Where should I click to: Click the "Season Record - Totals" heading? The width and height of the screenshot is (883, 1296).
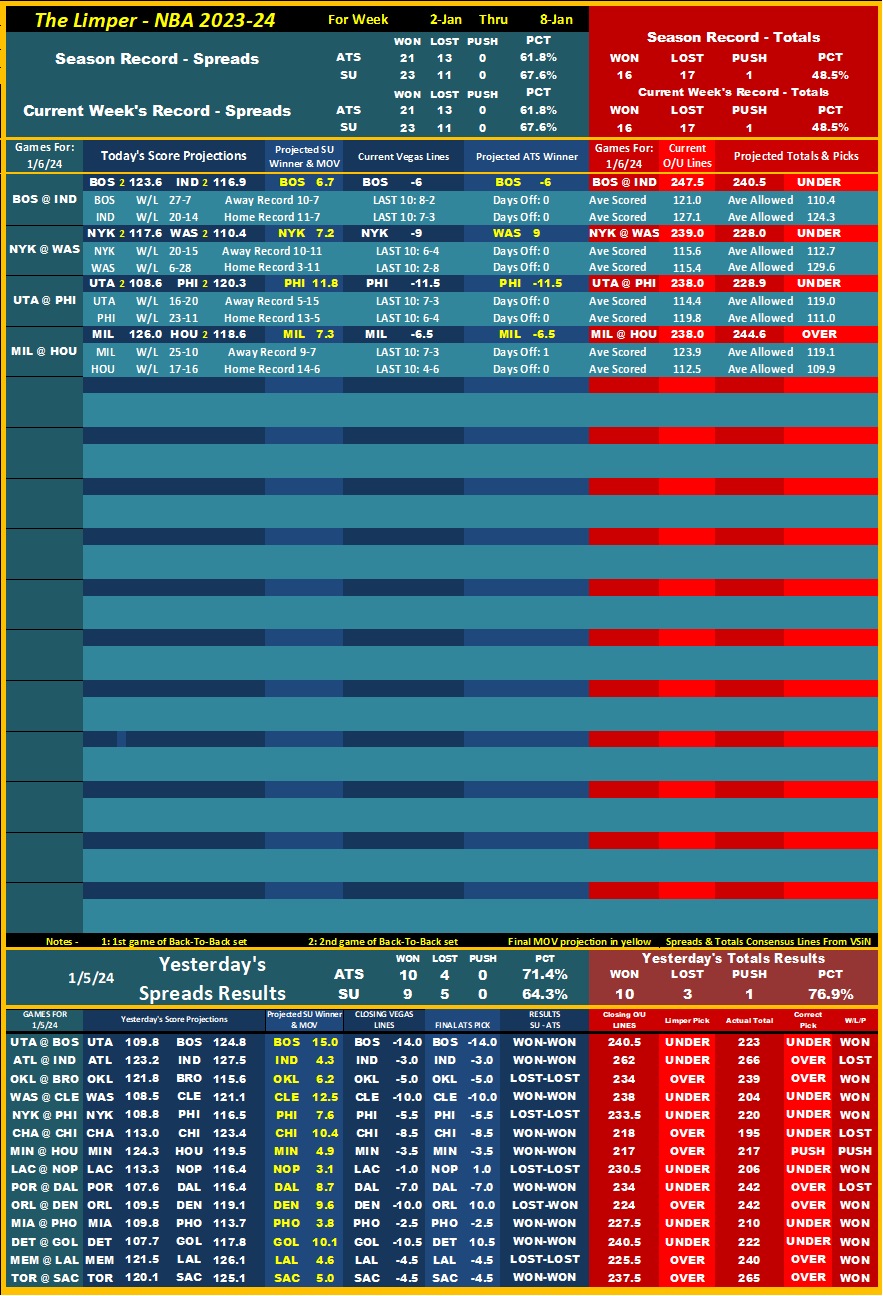coord(733,37)
